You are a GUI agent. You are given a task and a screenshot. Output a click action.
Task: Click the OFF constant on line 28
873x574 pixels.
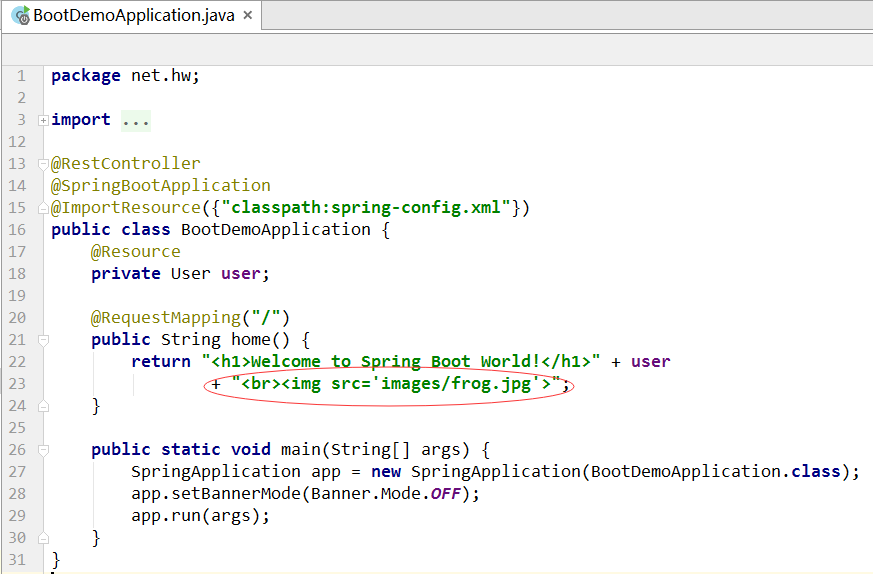[445, 493]
